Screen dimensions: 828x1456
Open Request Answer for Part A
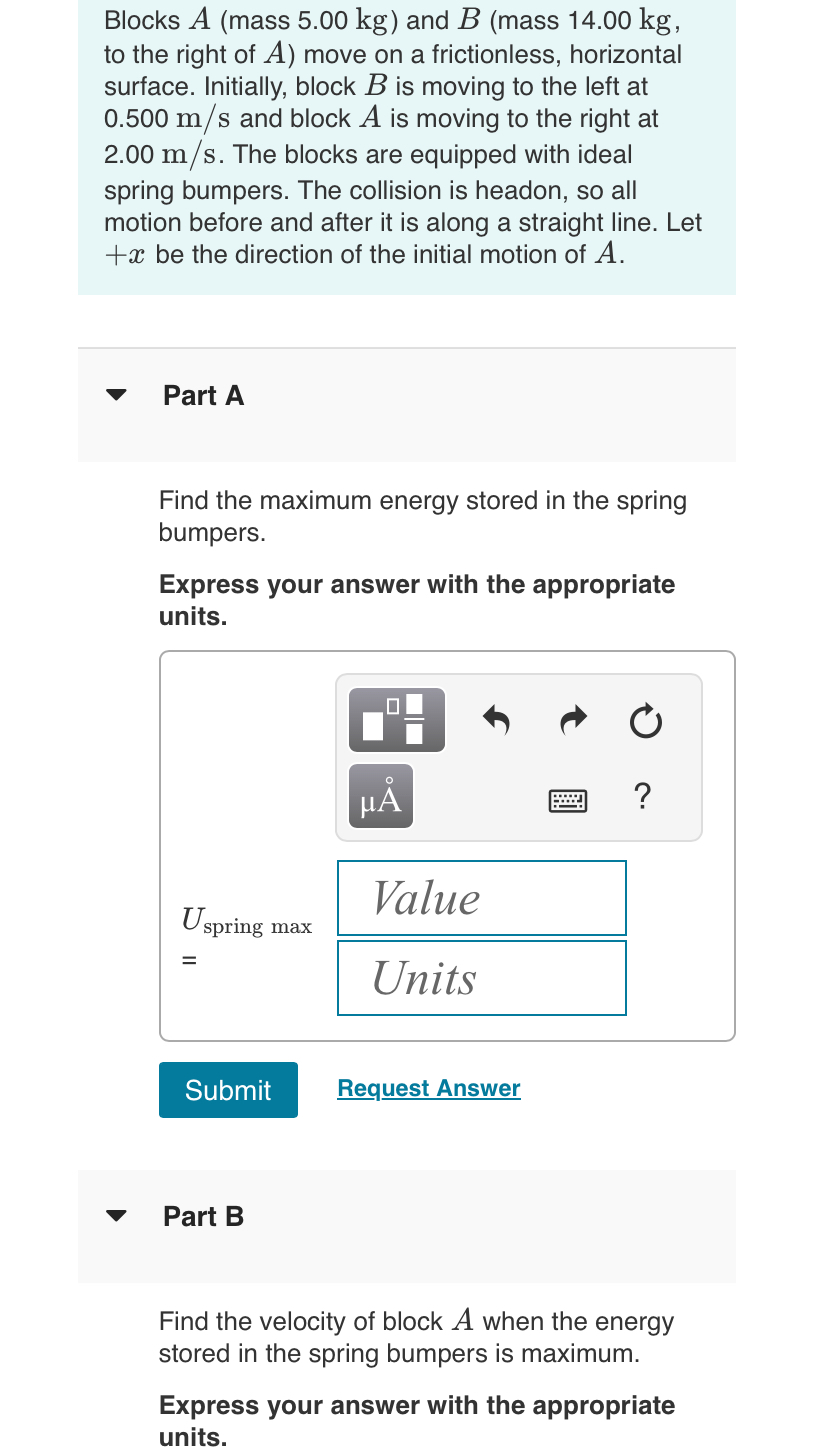point(428,1088)
